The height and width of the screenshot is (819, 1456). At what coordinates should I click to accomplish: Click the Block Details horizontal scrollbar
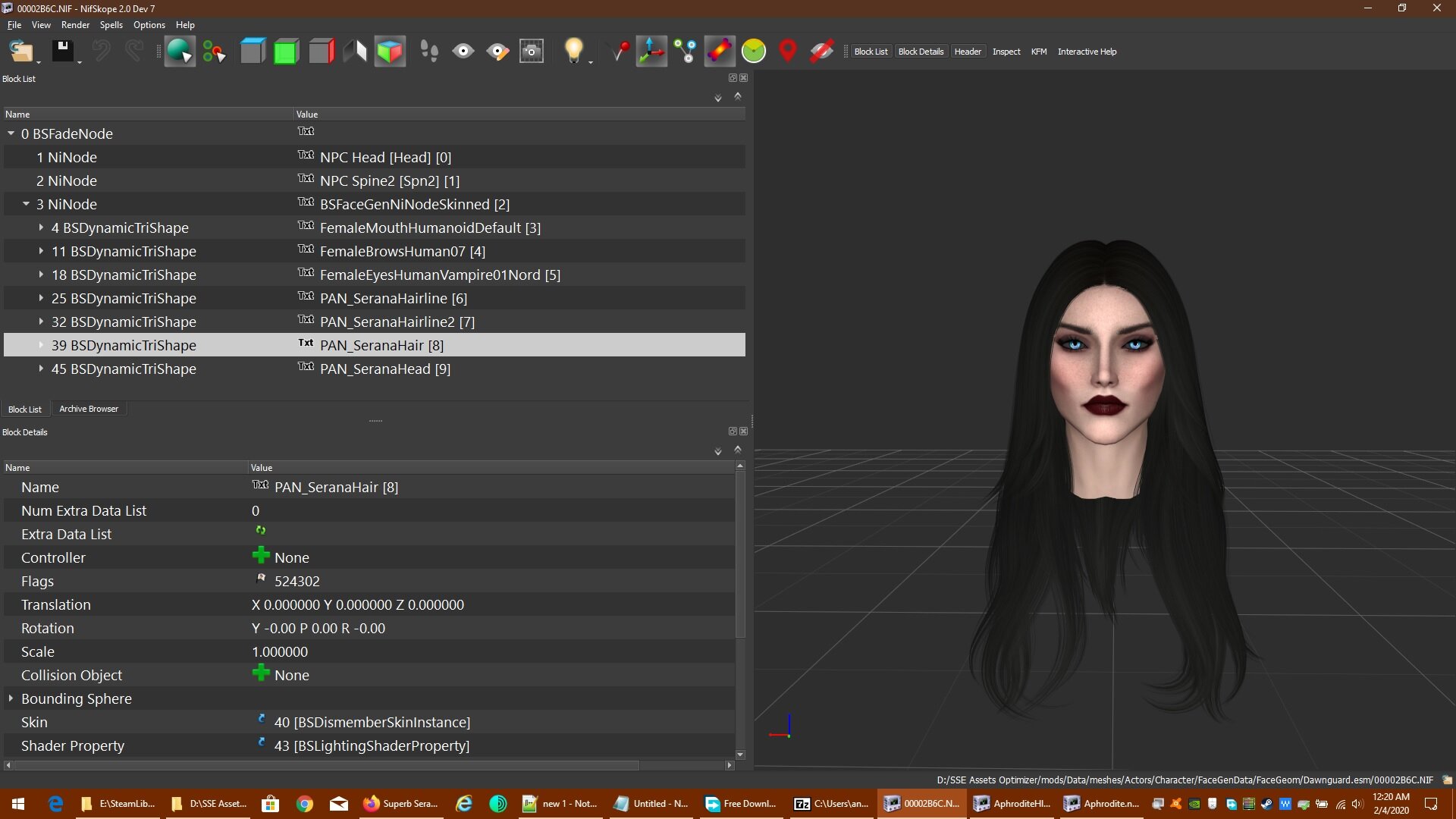point(327,765)
